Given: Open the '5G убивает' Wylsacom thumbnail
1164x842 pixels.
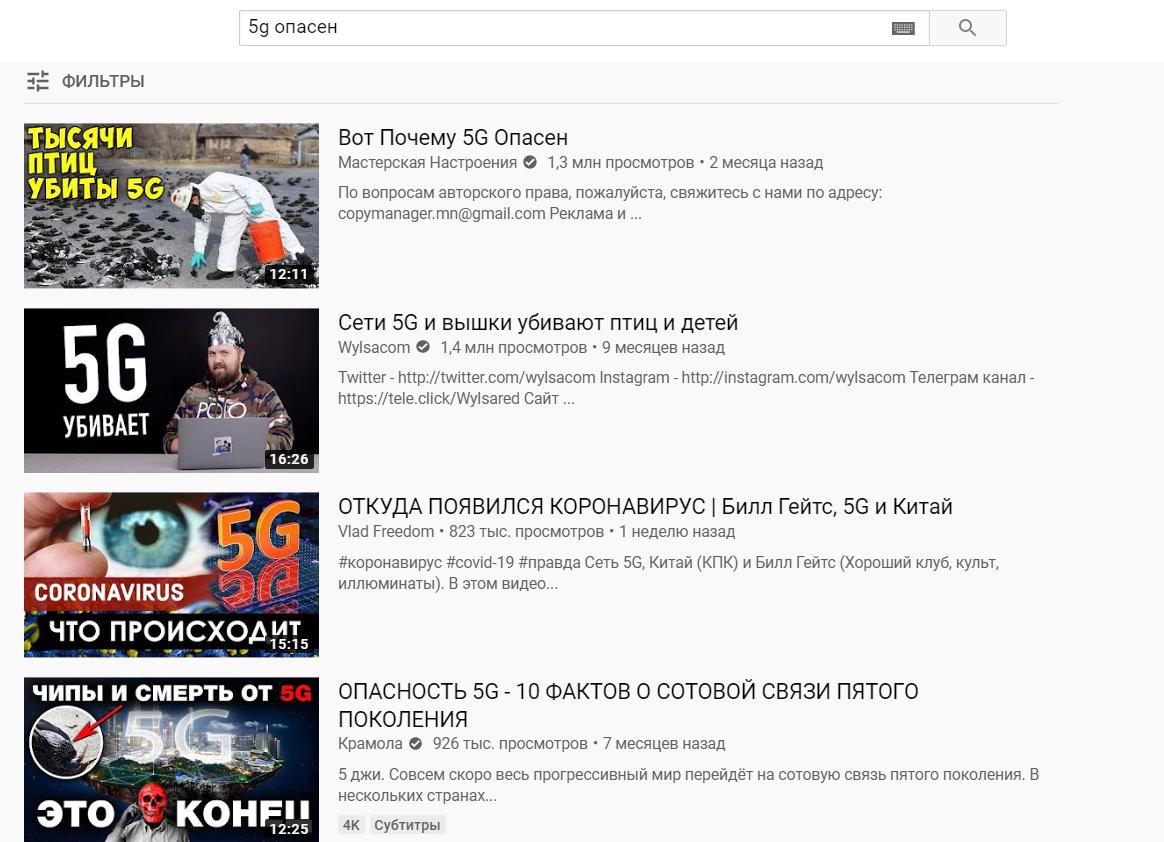Looking at the screenshot, I should pyautogui.click(x=171, y=391).
